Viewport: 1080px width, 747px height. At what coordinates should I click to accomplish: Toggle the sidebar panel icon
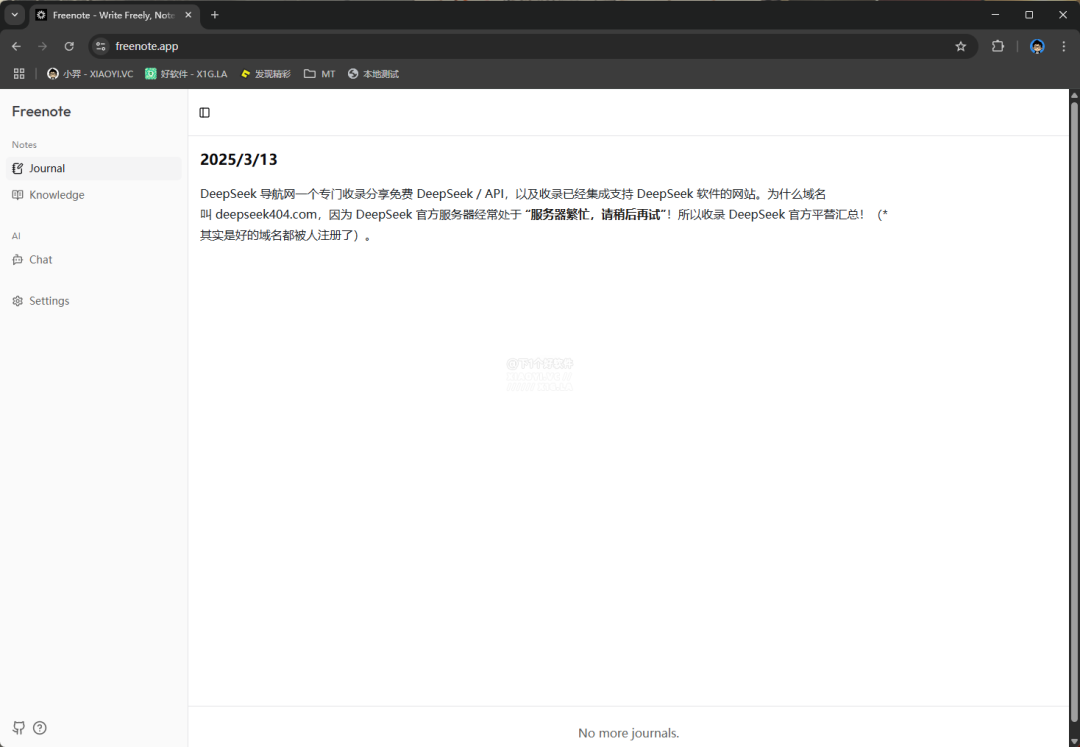tap(205, 113)
